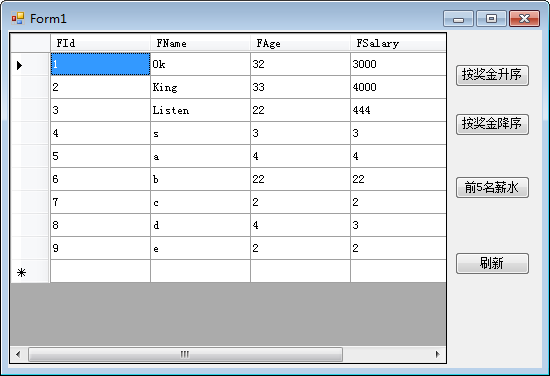Select the FId cell containing 2
550x376 pixels.
(101, 87)
